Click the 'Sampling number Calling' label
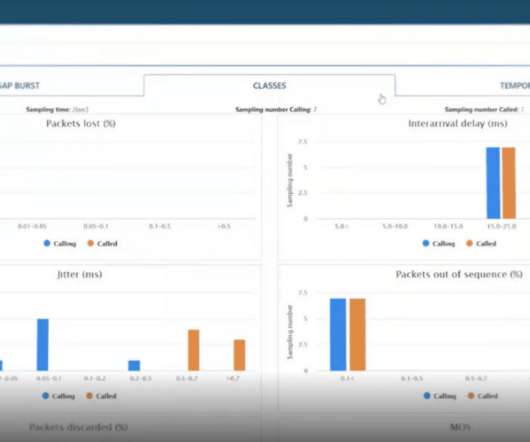 coord(273,109)
